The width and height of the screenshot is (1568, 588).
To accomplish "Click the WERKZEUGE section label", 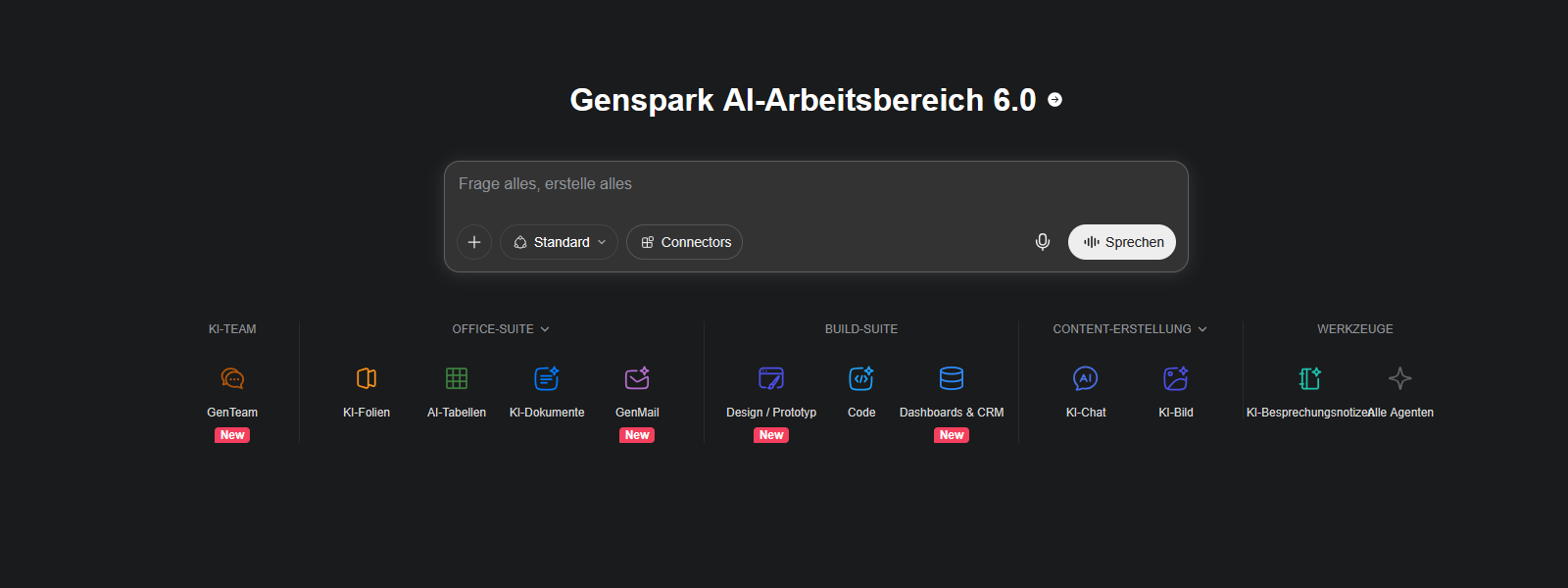I will tap(1355, 329).
